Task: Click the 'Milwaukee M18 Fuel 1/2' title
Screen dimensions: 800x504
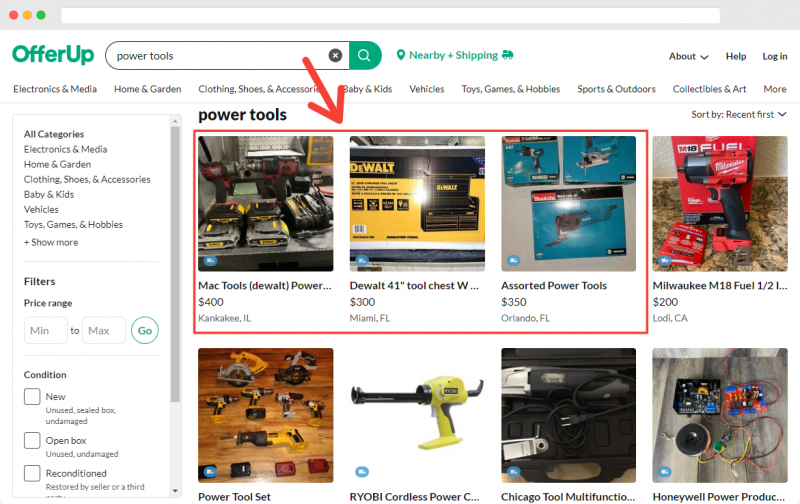Action: coord(719,286)
